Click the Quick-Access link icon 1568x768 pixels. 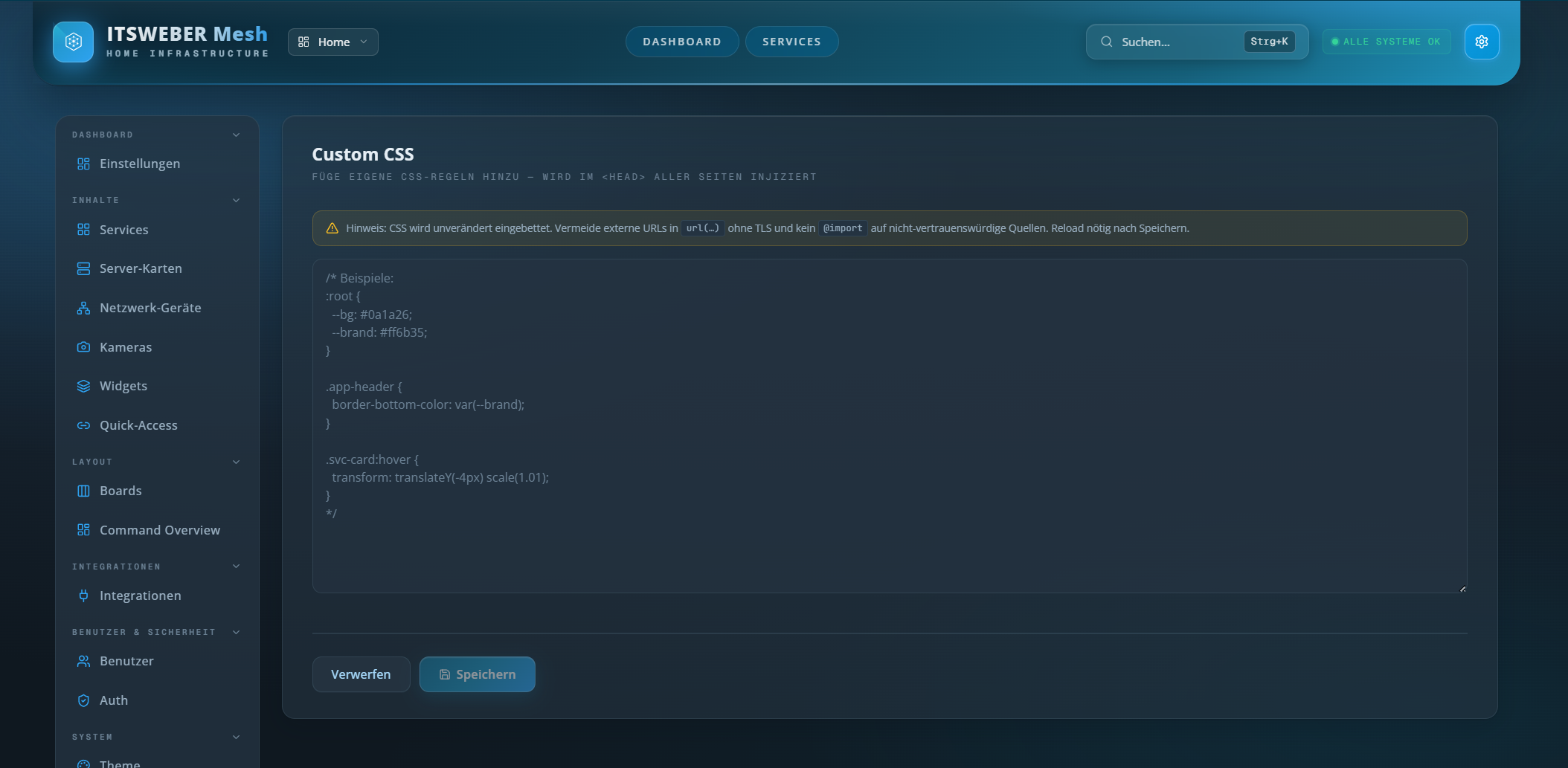[x=83, y=425]
